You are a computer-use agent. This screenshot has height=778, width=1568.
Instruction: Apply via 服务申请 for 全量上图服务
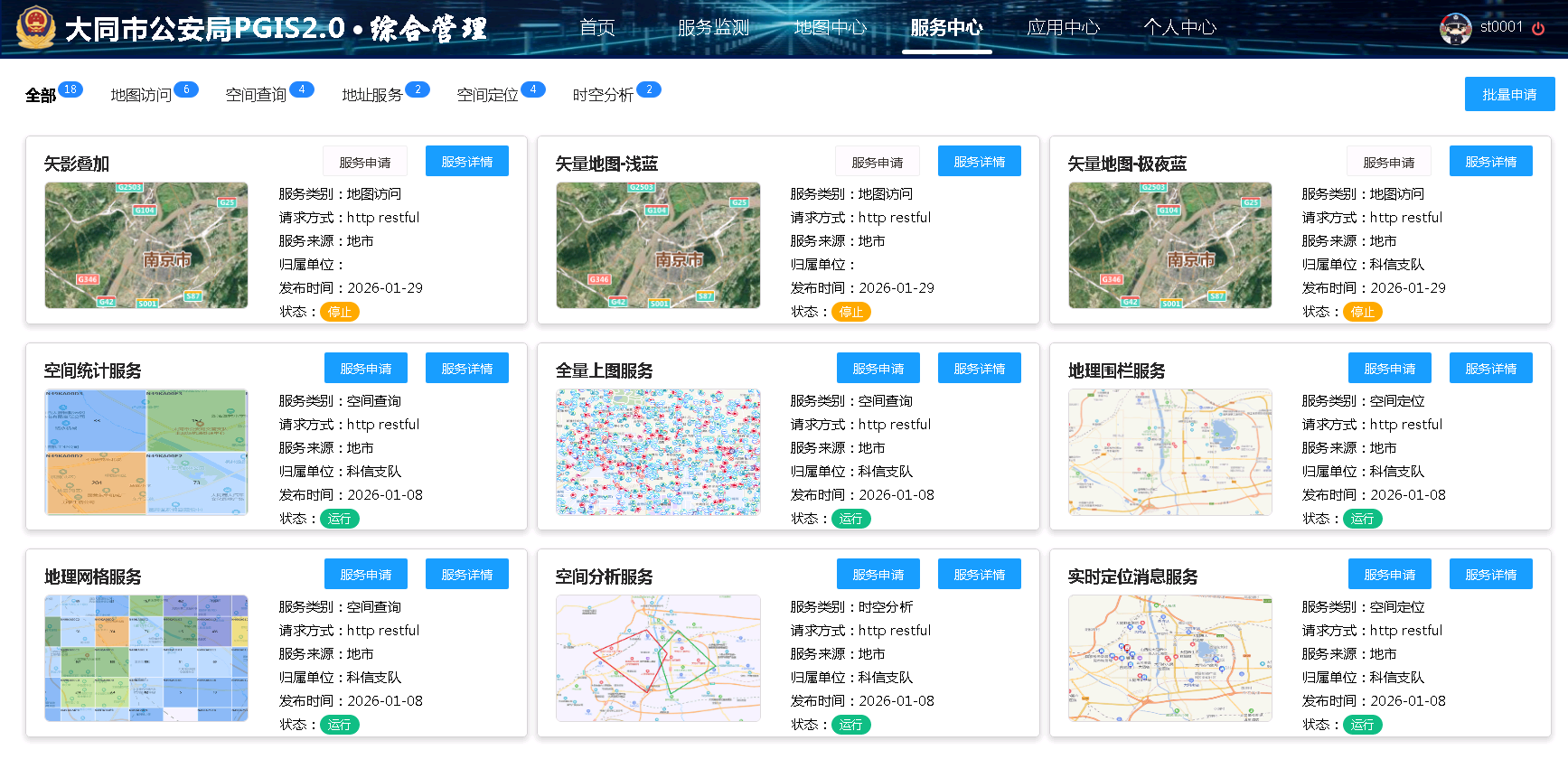pyautogui.click(x=878, y=368)
